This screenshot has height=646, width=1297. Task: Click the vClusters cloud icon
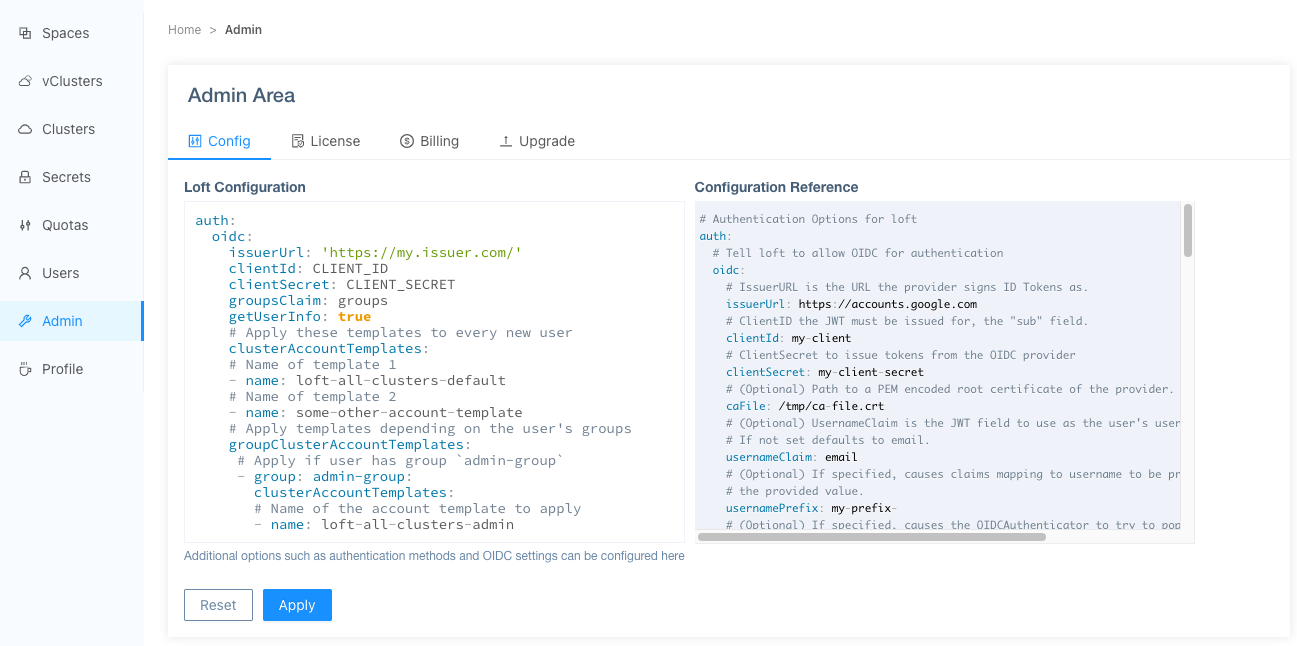[x=25, y=81]
